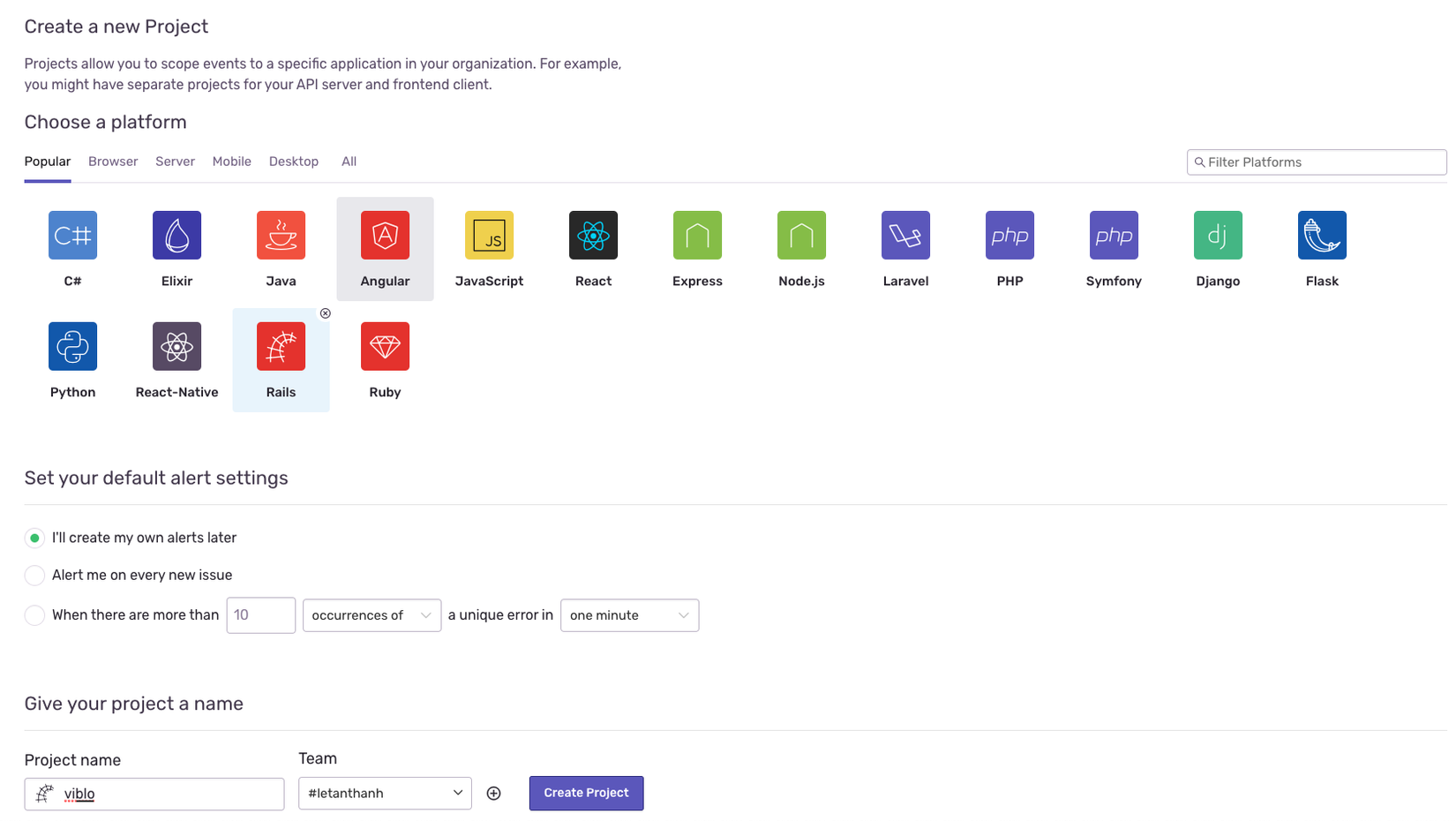Pick the Symfony platform icon

(x=1114, y=236)
